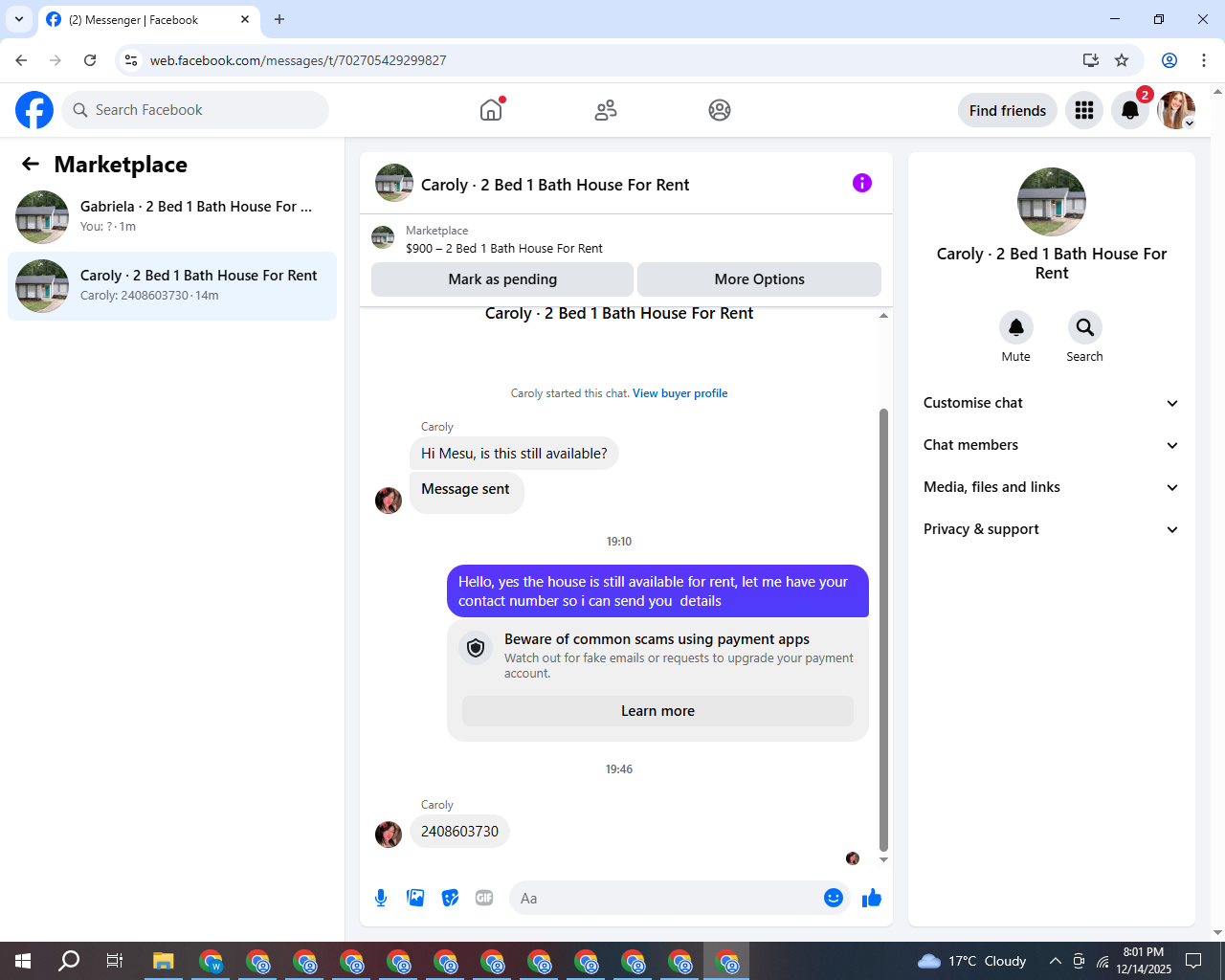
Task: Click chat header listing thumbnail
Action: pos(394,183)
